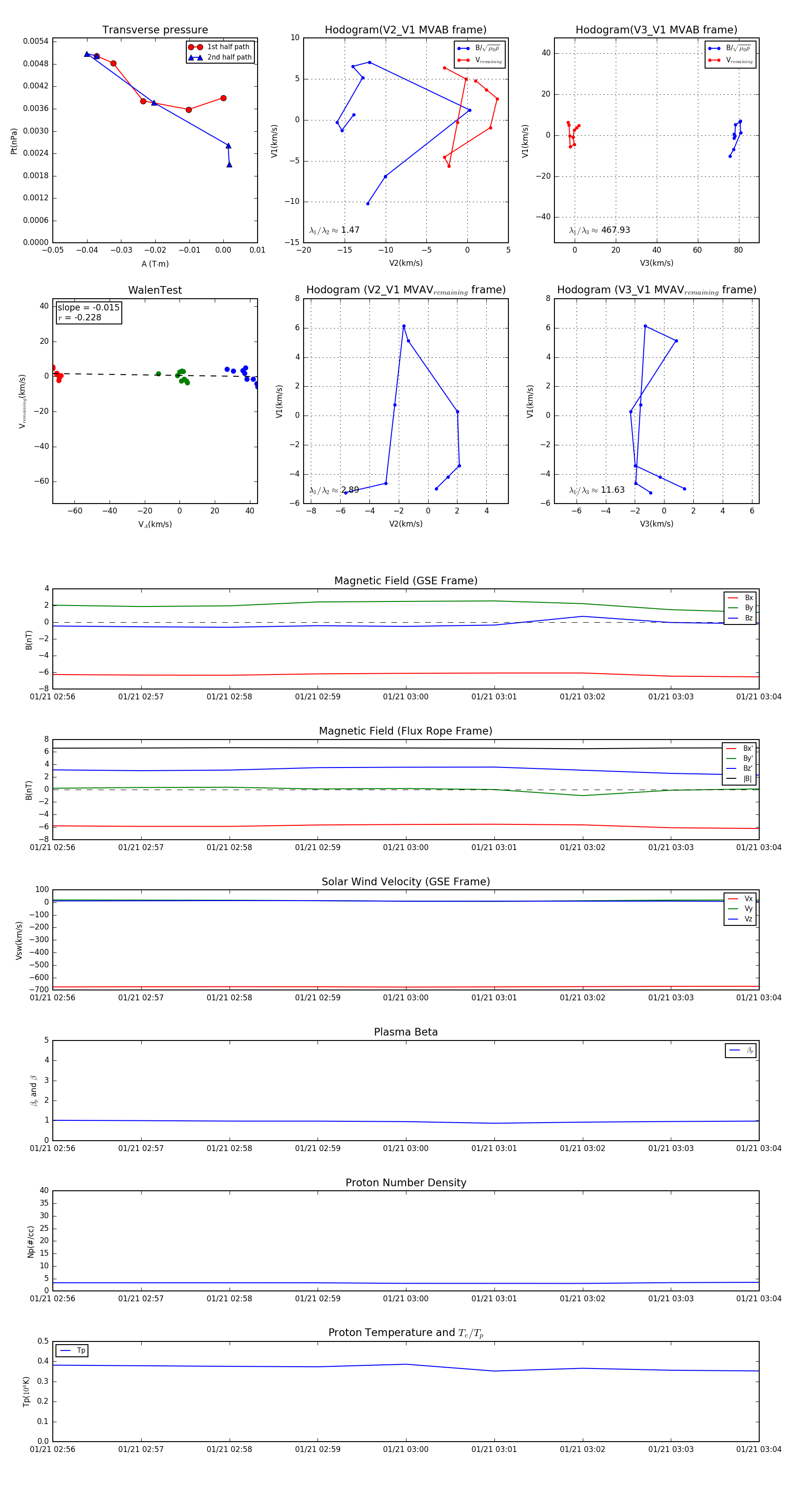Viewport: 812px width, 1489px height.
Task: Click the "Plasma Beta" plot title
Action: tap(406, 1032)
